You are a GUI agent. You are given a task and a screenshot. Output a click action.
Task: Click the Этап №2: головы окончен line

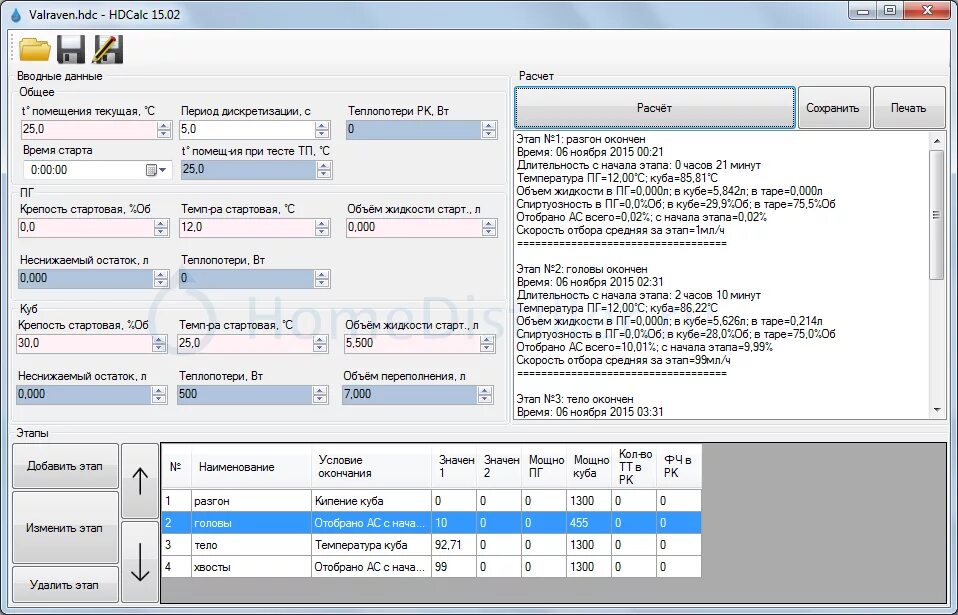(582, 269)
